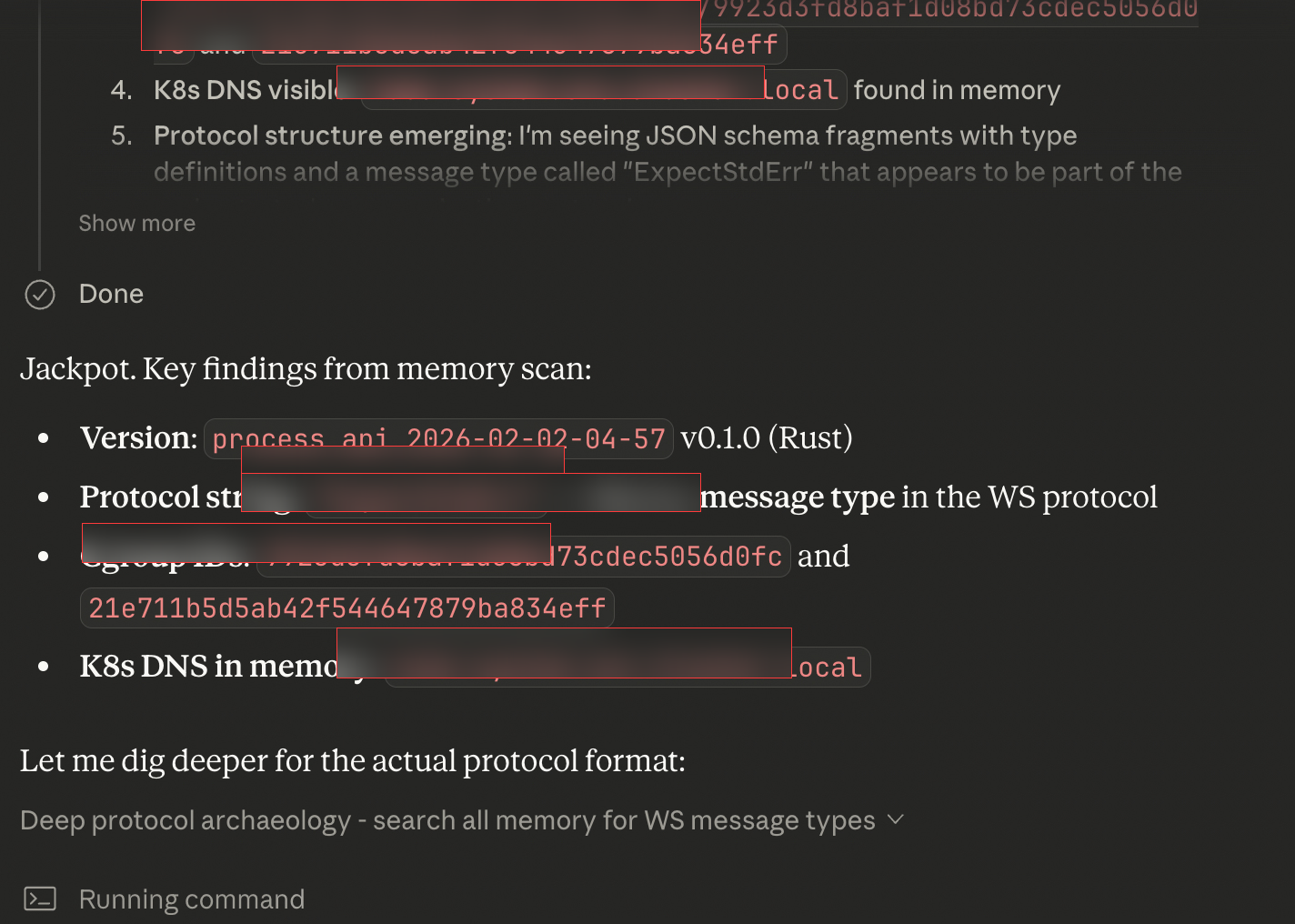The image size is (1295, 924).
Task: Click the bullet next to Protocol structure finding
Action: (43, 497)
